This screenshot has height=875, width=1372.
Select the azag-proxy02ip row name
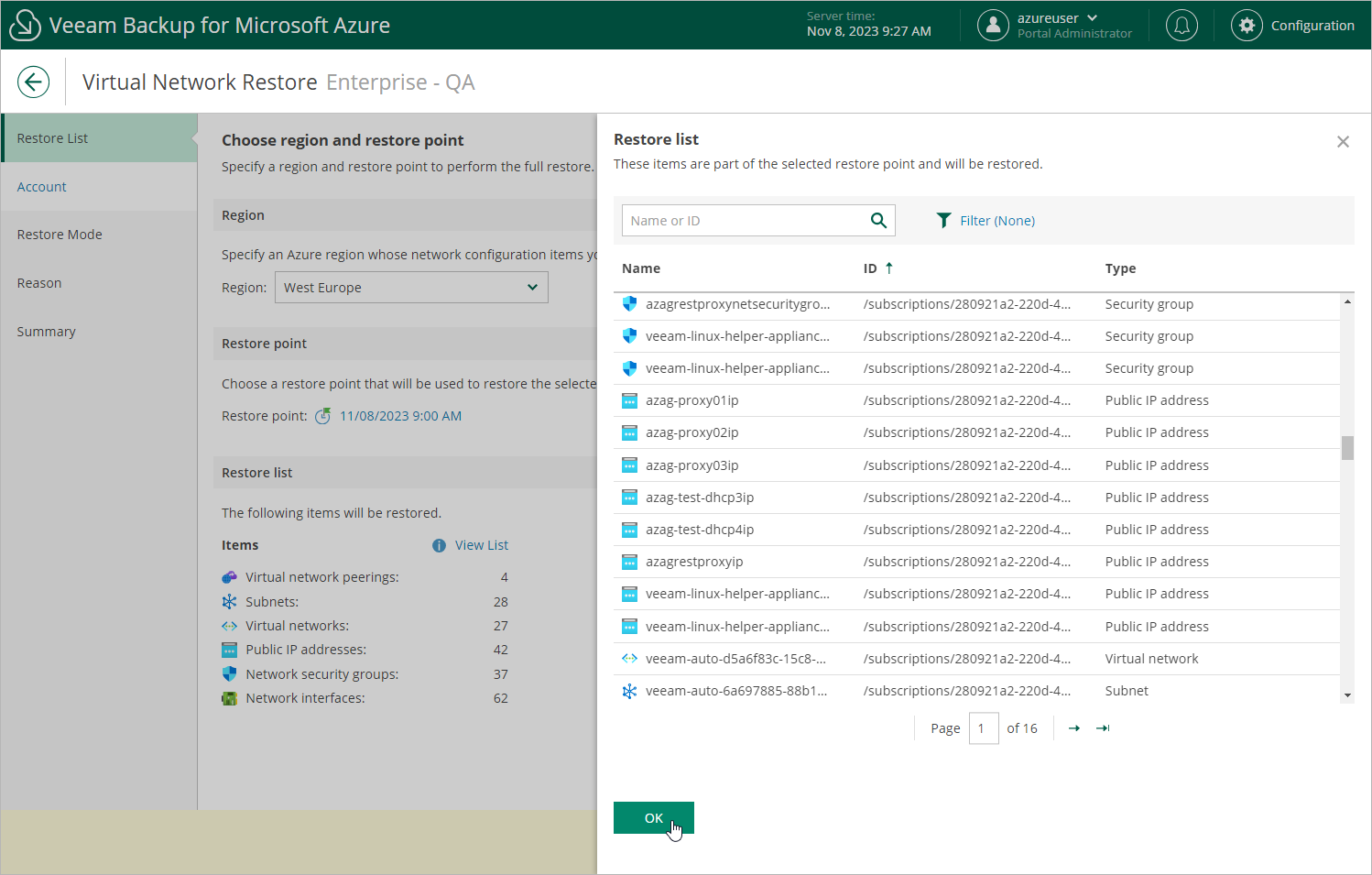click(x=691, y=432)
